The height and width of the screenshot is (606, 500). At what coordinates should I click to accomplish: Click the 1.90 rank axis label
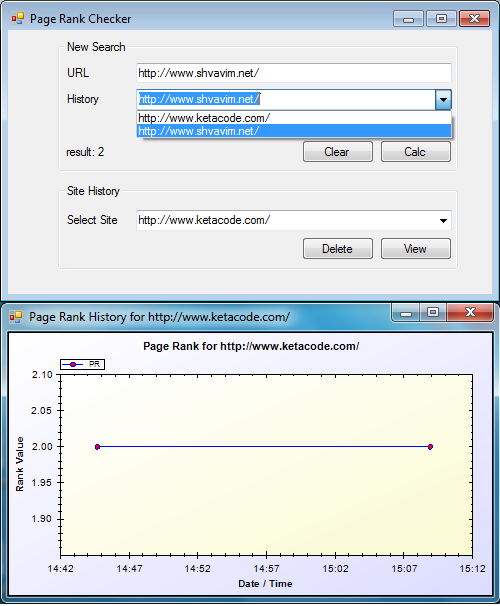[x=41, y=519]
